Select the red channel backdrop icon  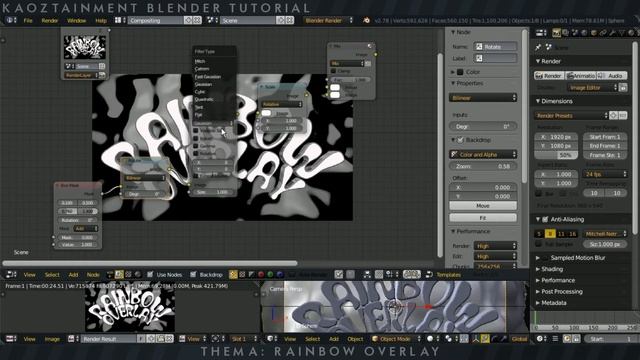pos(261,275)
